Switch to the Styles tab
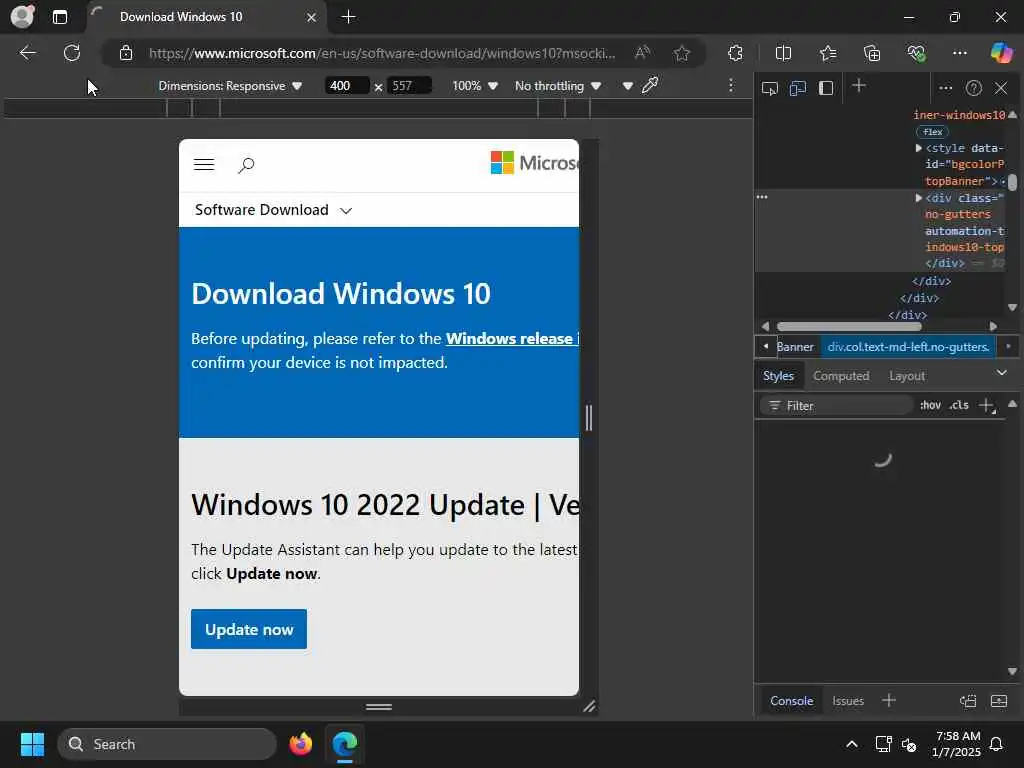The width and height of the screenshot is (1024, 768). (x=778, y=376)
